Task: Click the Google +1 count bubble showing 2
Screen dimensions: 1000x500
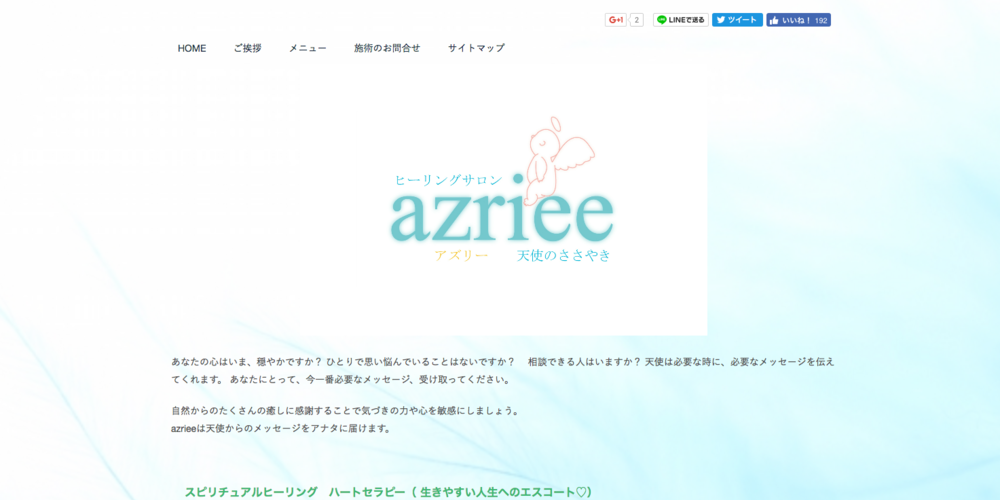Action: click(636, 20)
